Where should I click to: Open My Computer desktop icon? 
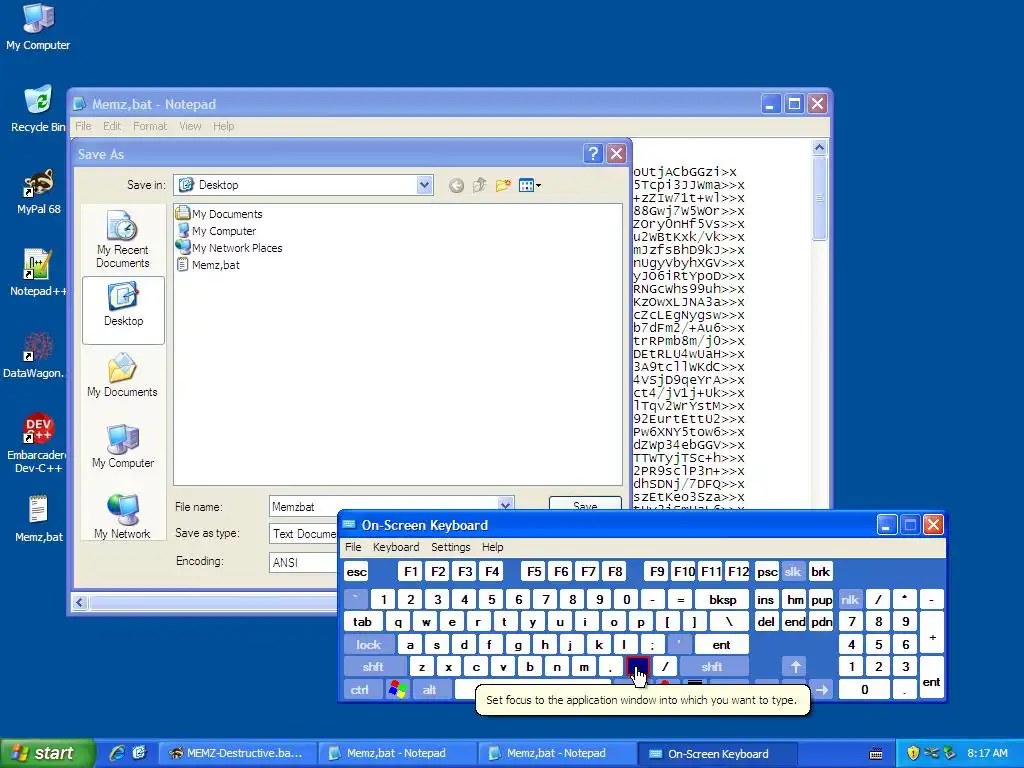[38, 27]
